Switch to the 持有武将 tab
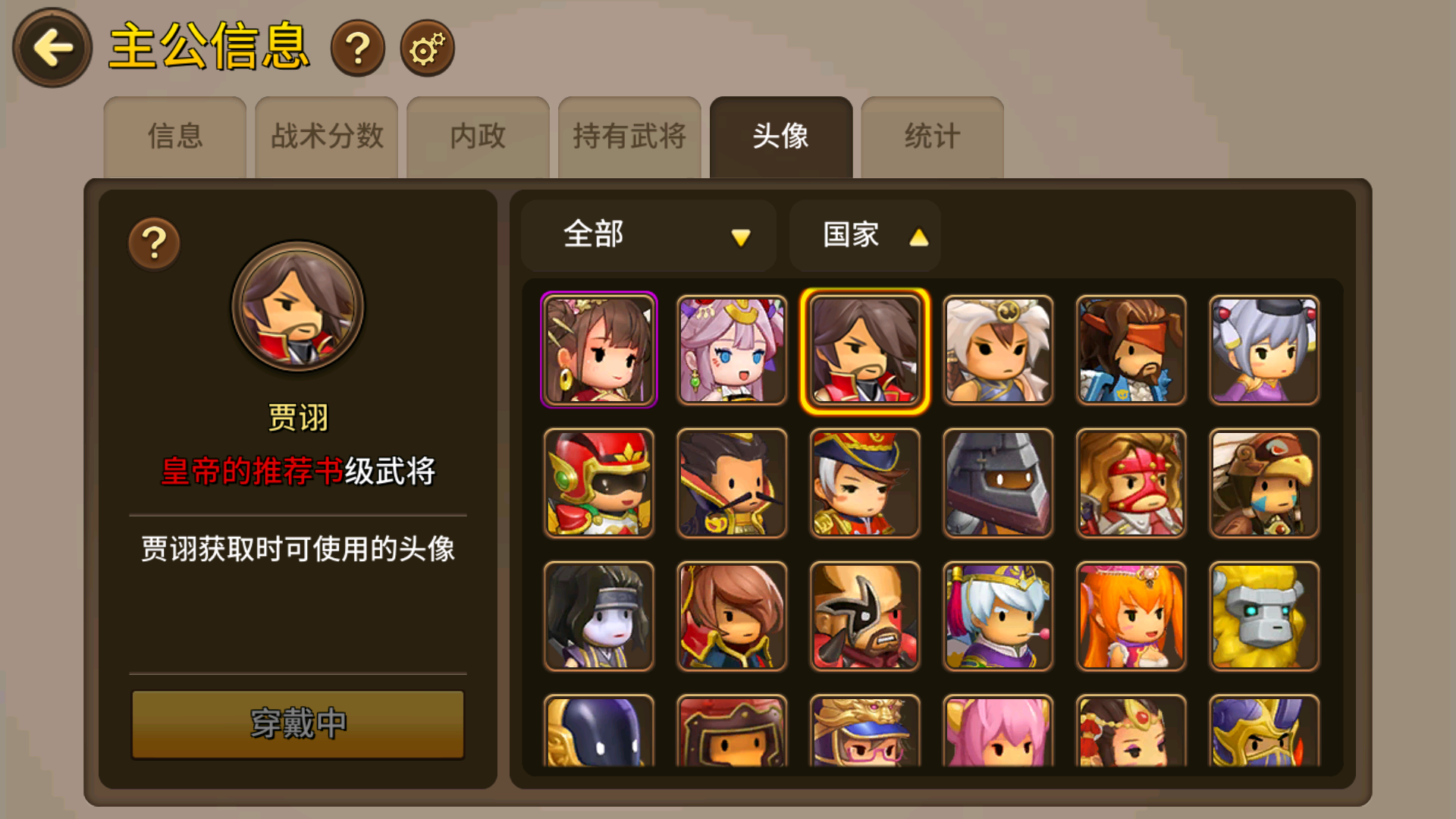1456x819 pixels. [x=629, y=137]
